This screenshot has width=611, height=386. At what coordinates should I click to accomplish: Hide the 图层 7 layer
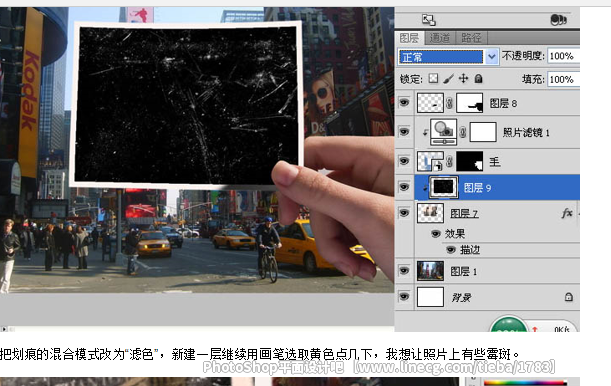click(x=404, y=213)
